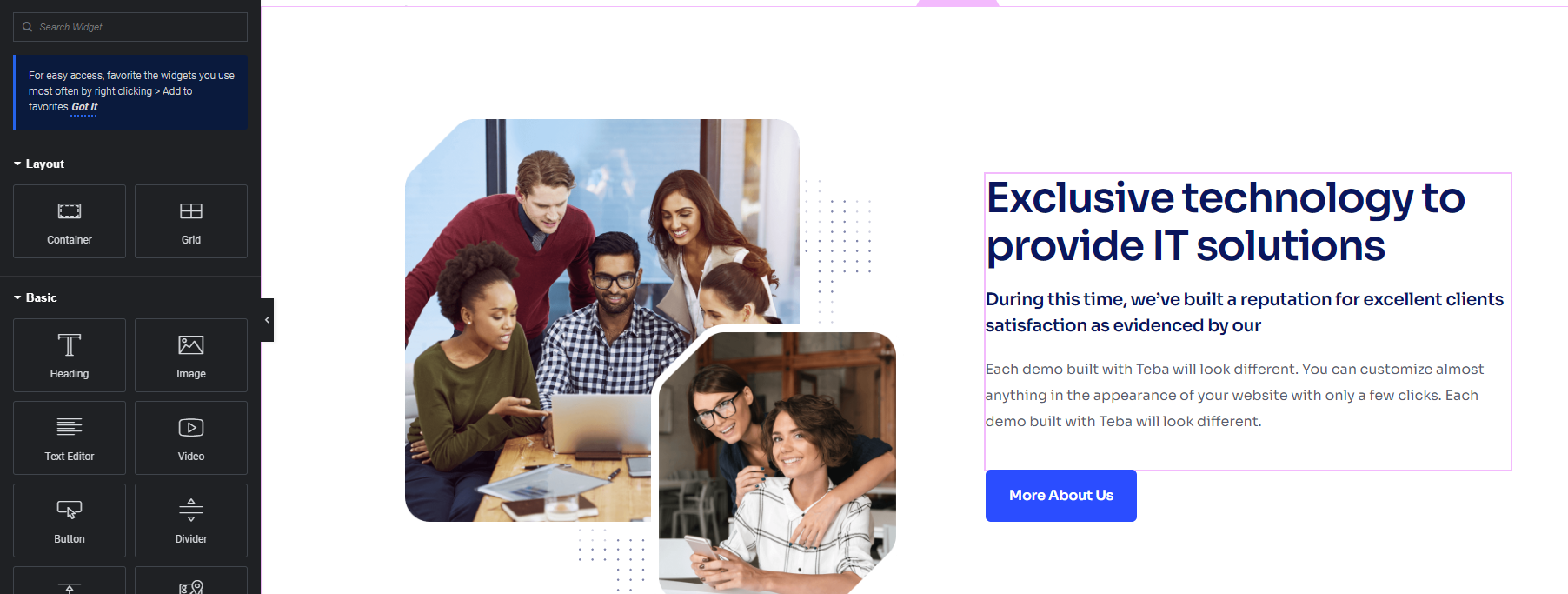Select the Container layout widget
Screen dimensions: 1568x594
(70, 221)
